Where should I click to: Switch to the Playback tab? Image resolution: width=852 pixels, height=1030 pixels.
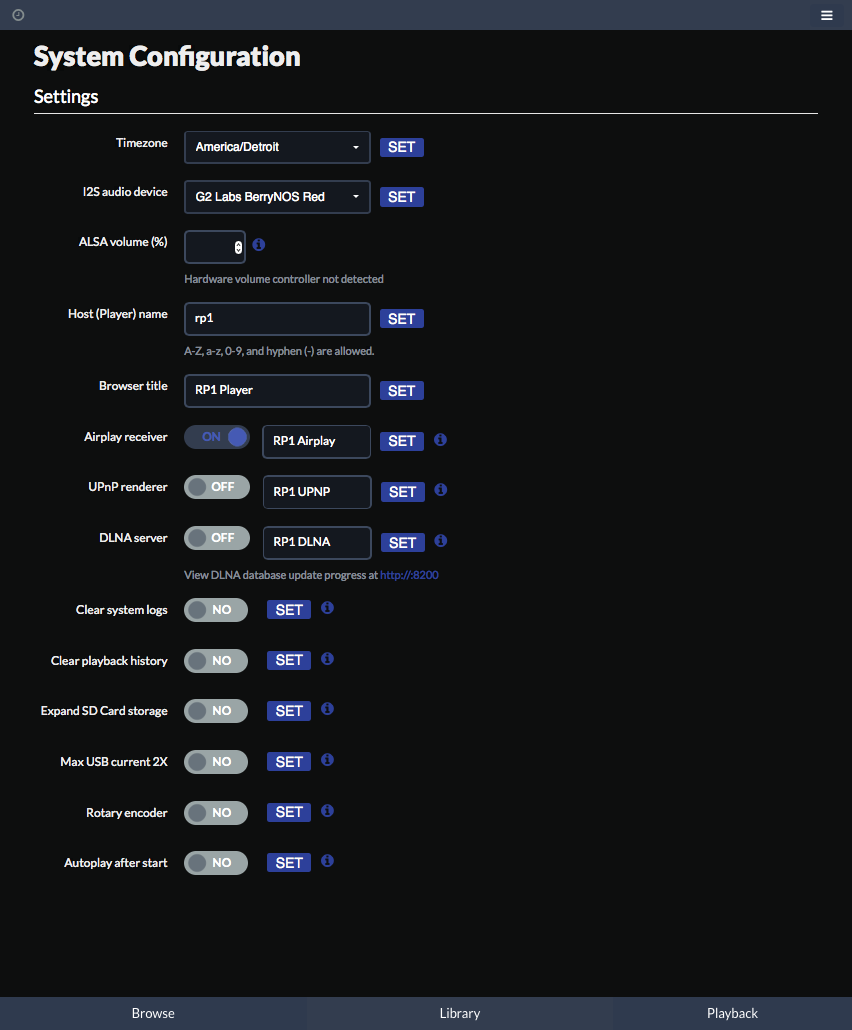coord(732,1013)
